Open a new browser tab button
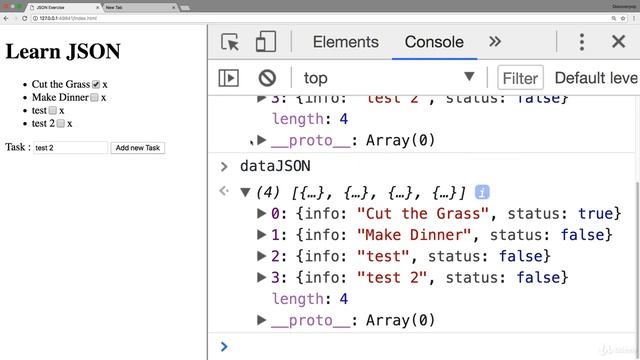 tap(185, 8)
